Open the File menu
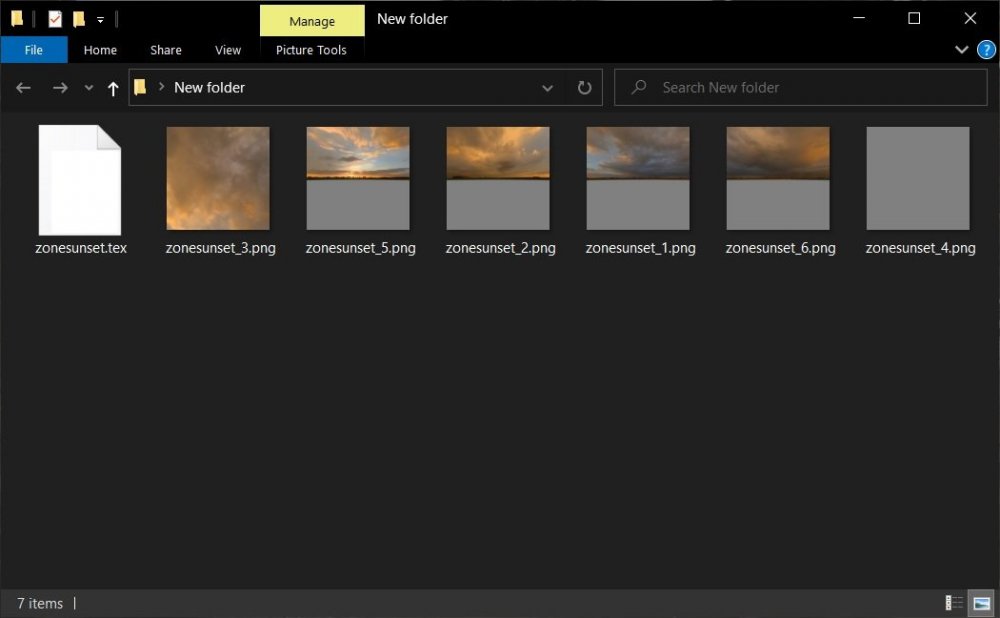Screen dimensions: 1000x618 (x=33, y=49)
